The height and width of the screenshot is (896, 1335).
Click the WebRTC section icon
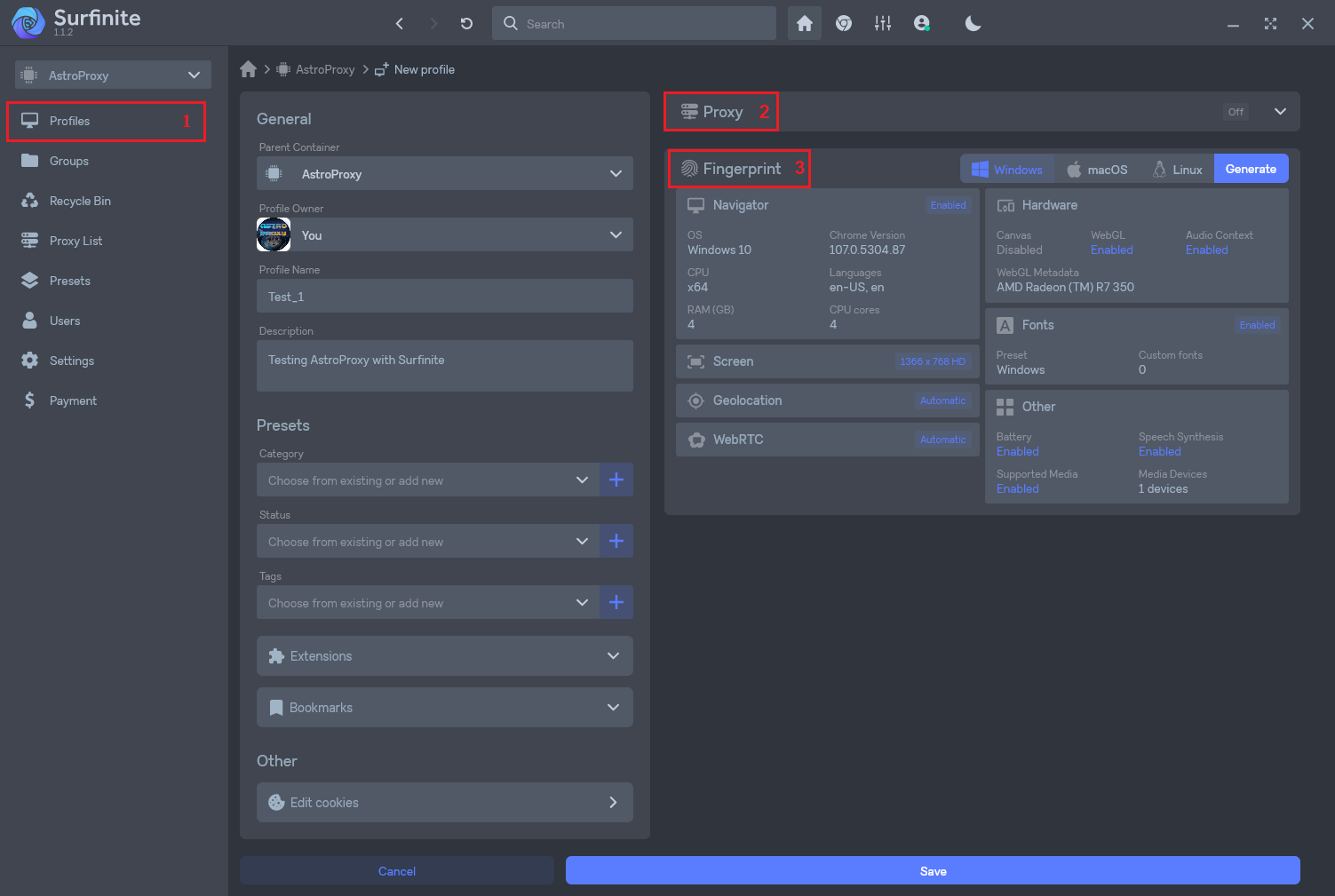696,440
